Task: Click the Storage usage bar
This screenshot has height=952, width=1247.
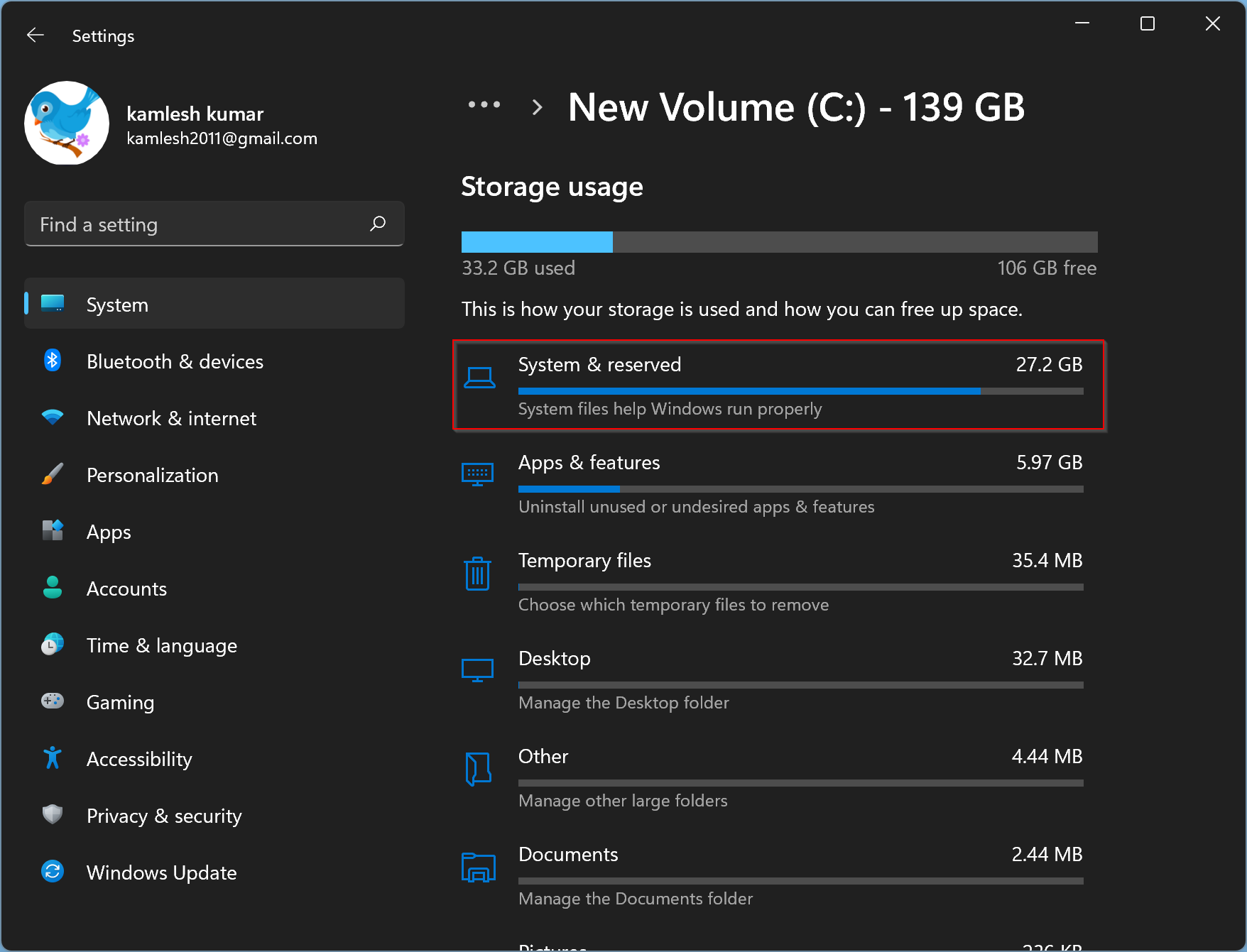Action: tap(779, 242)
